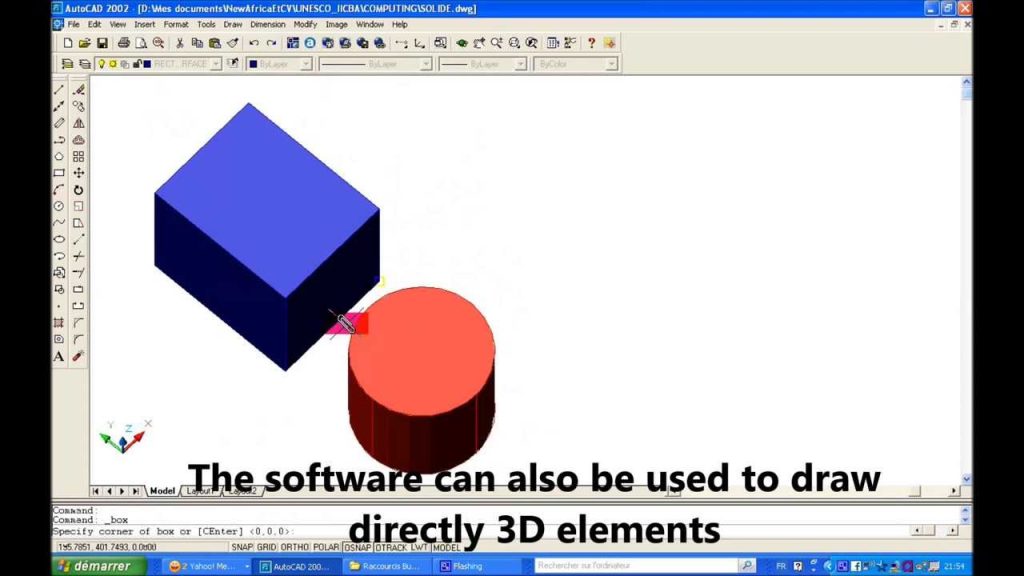
Task: Disable OSNAP in the status bar
Action: click(x=357, y=547)
